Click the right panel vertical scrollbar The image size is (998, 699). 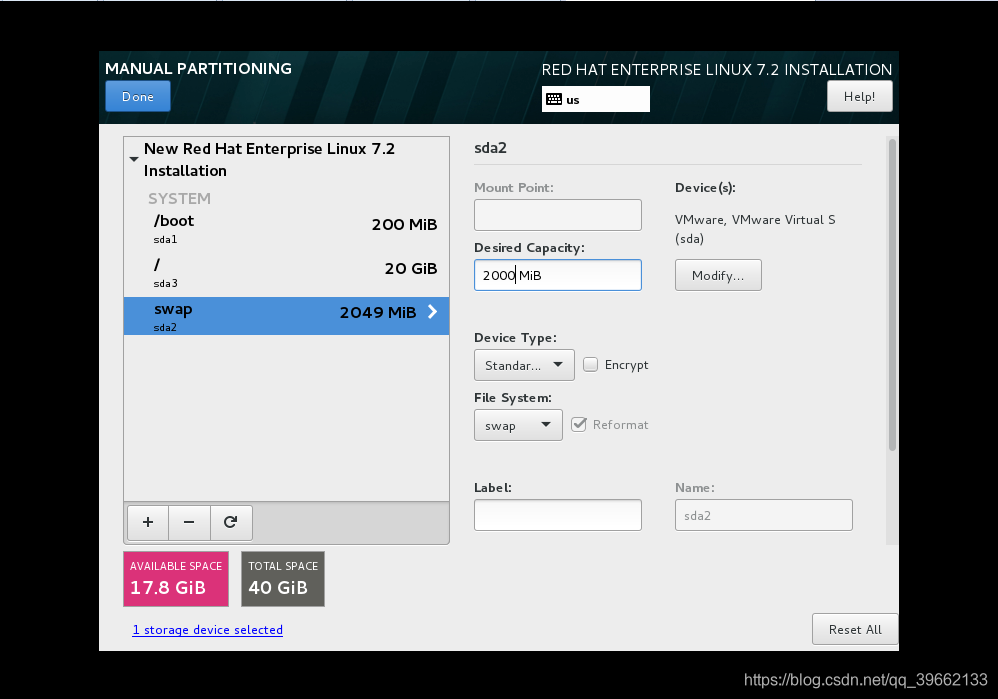coord(892,294)
